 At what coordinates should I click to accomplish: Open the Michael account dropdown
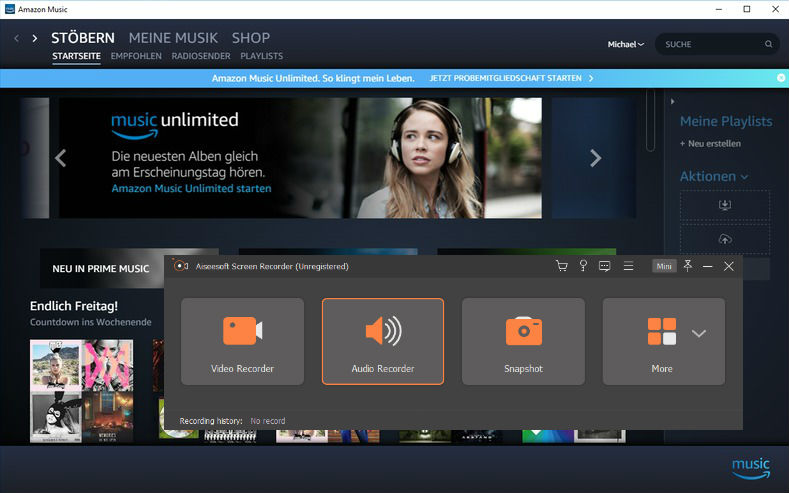click(x=625, y=44)
